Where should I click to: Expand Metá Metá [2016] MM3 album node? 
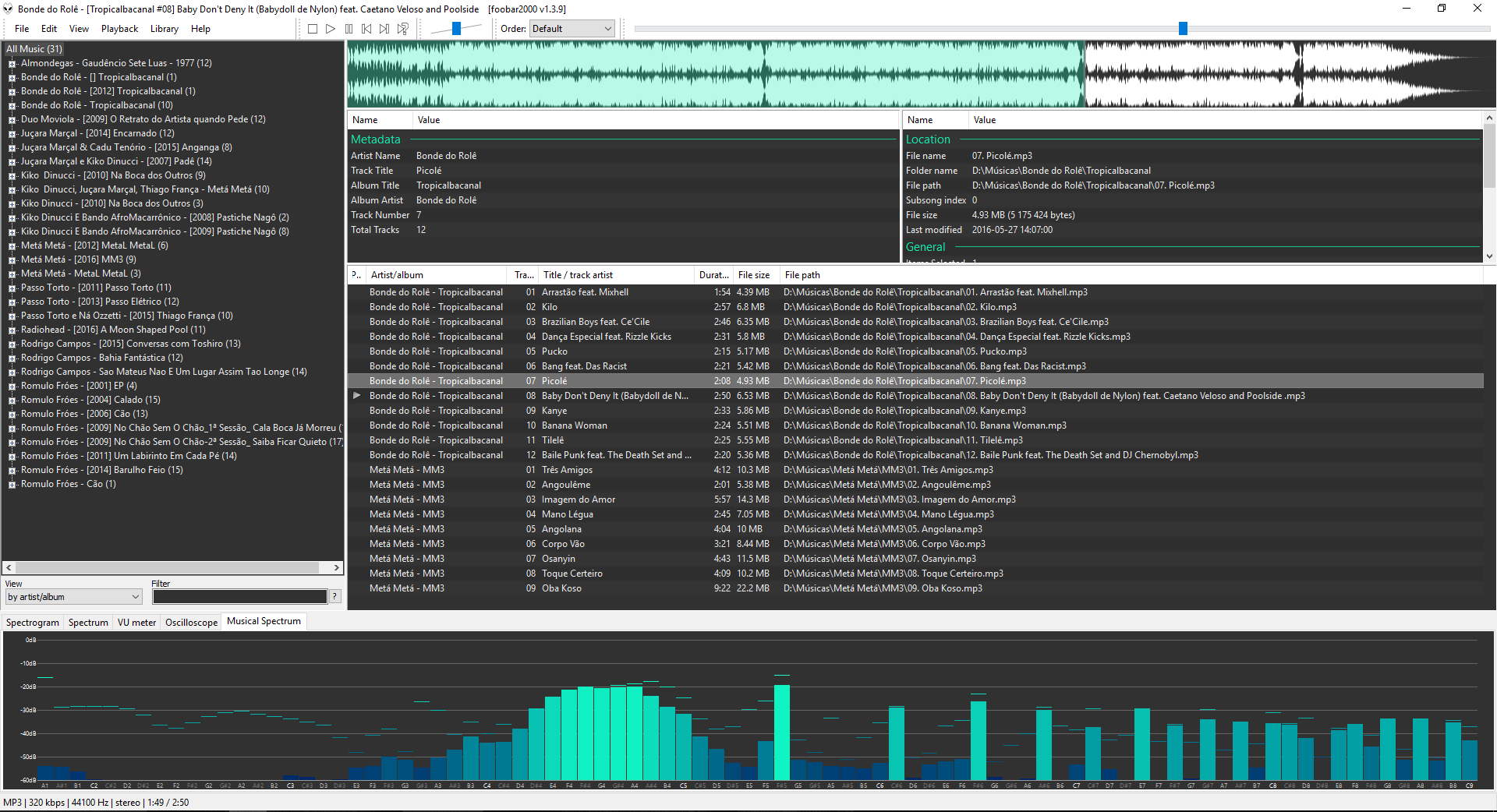[x=12, y=260]
